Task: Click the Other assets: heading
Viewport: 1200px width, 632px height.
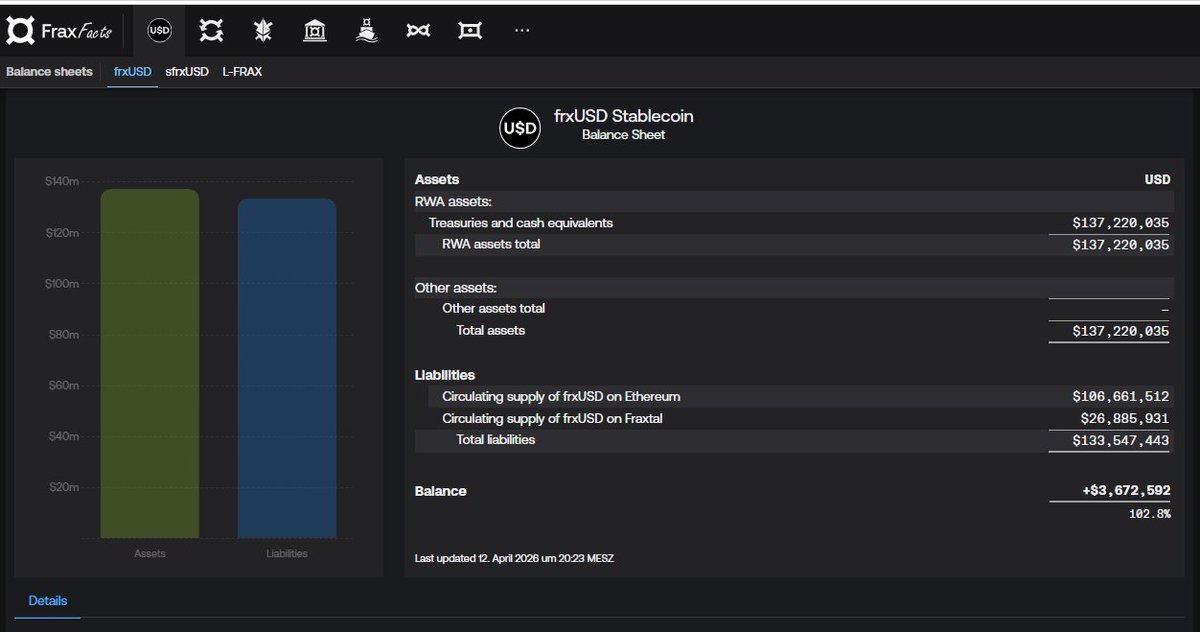Action: [x=455, y=288]
